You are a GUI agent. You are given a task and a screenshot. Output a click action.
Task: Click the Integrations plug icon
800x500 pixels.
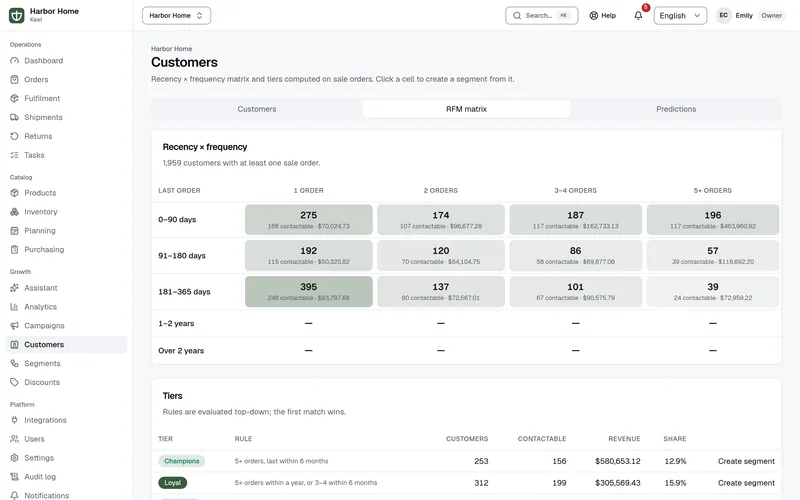pos(14,420)
